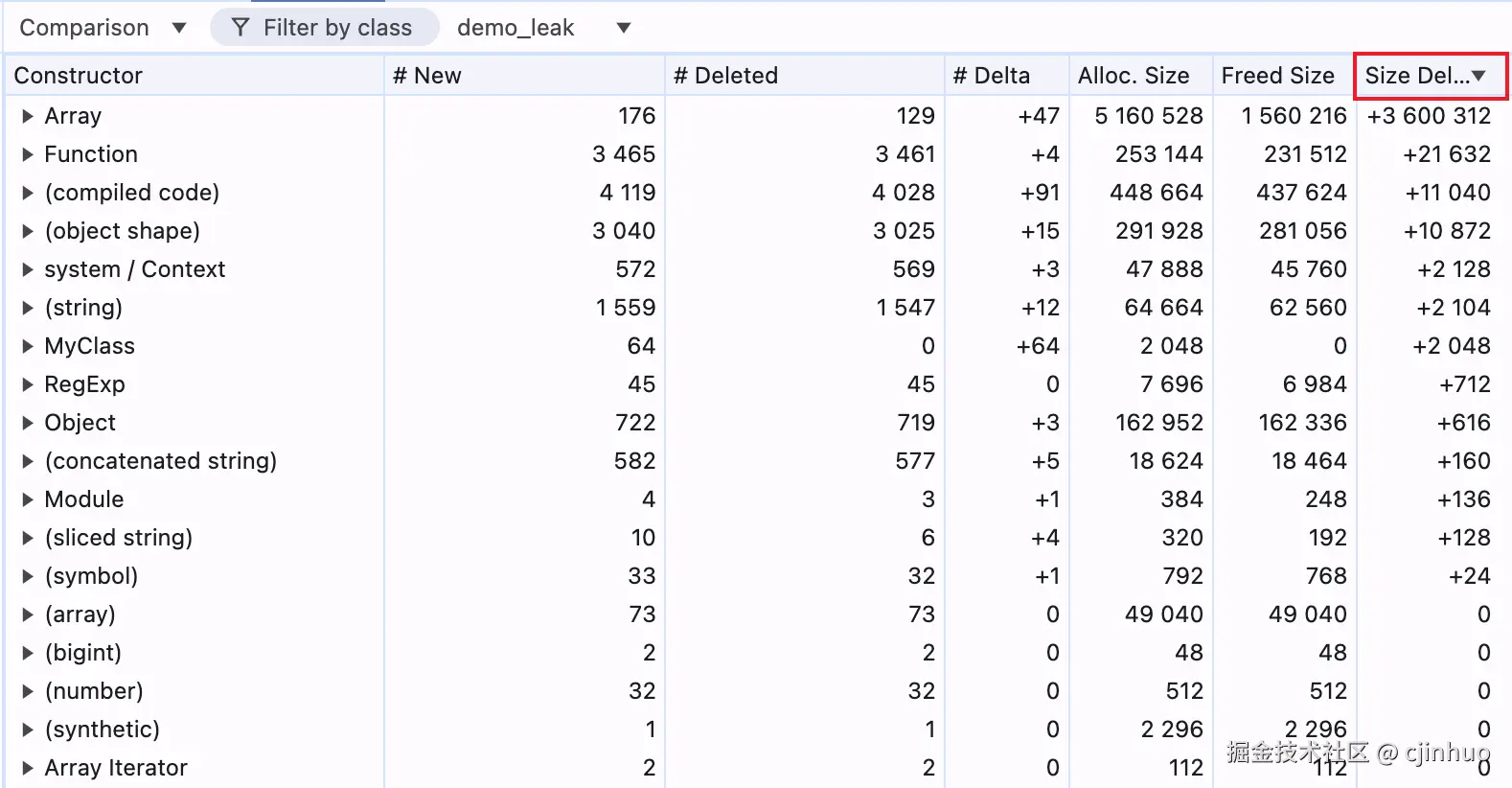Expand the (concatenated string) row
This screenshot has height=788, width=1512.
[x=27, y=461]
